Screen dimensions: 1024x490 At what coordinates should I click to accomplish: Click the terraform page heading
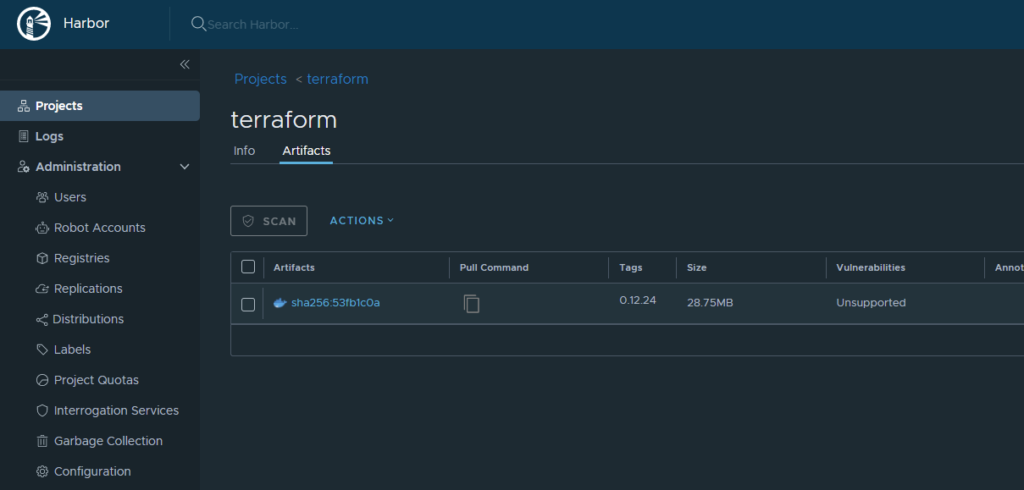pyautogui.click(x=284, y=120)
